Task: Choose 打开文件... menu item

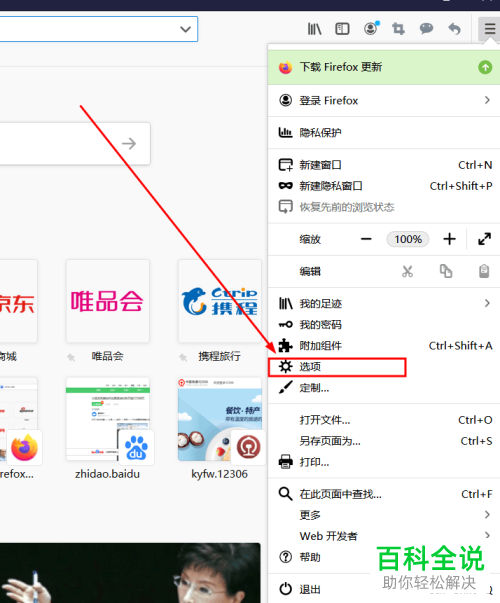Action: (x=384, y=420)
